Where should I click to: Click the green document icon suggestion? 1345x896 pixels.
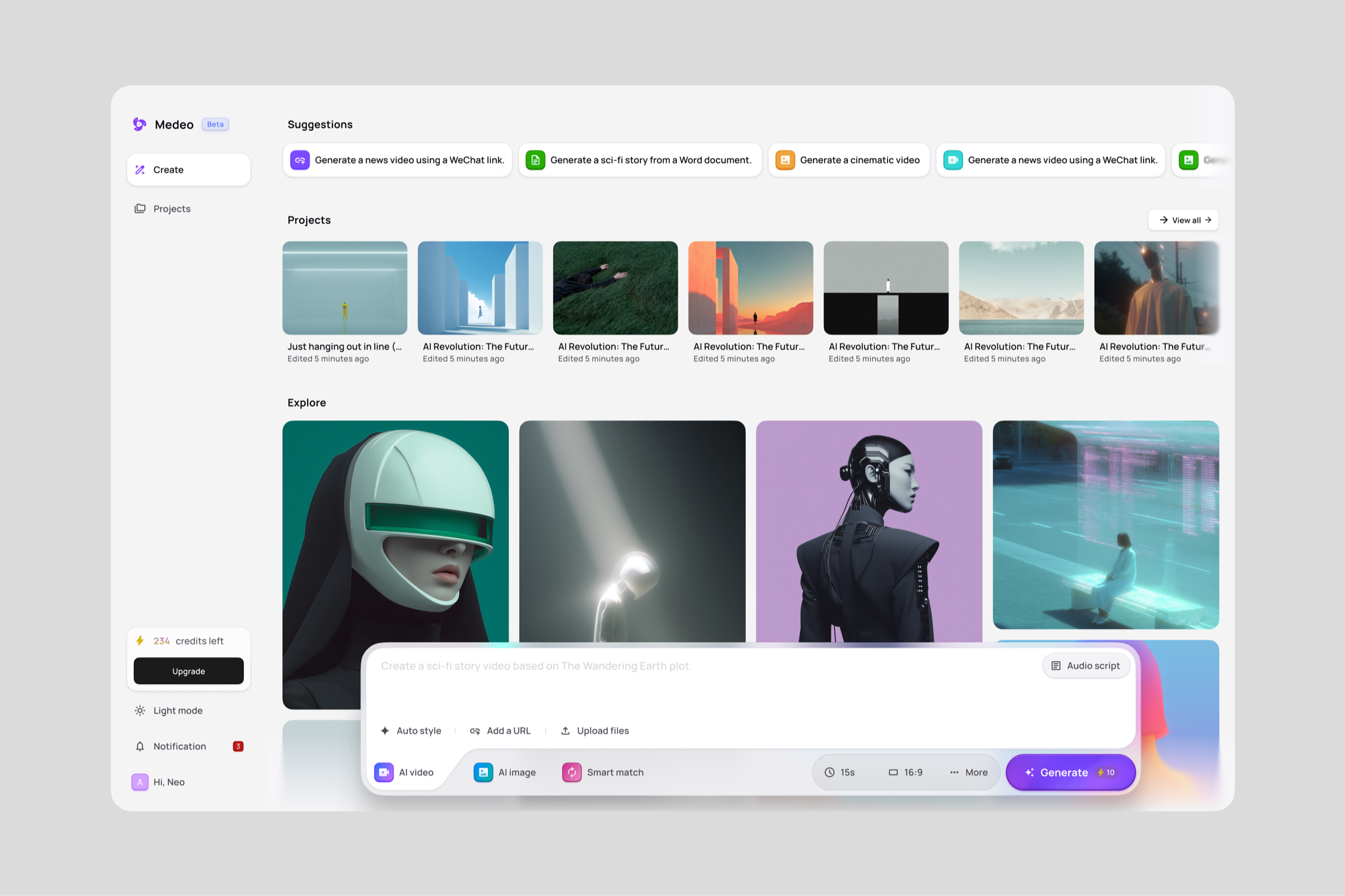(x=535, y=160)
